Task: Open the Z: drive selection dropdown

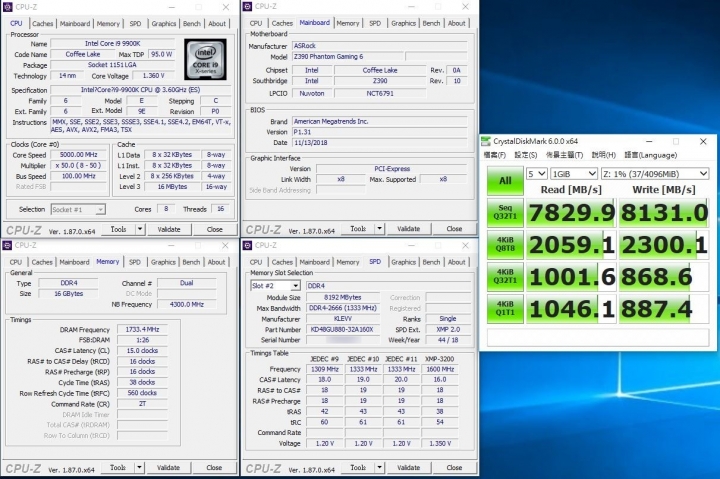Action: coord(655,174)
